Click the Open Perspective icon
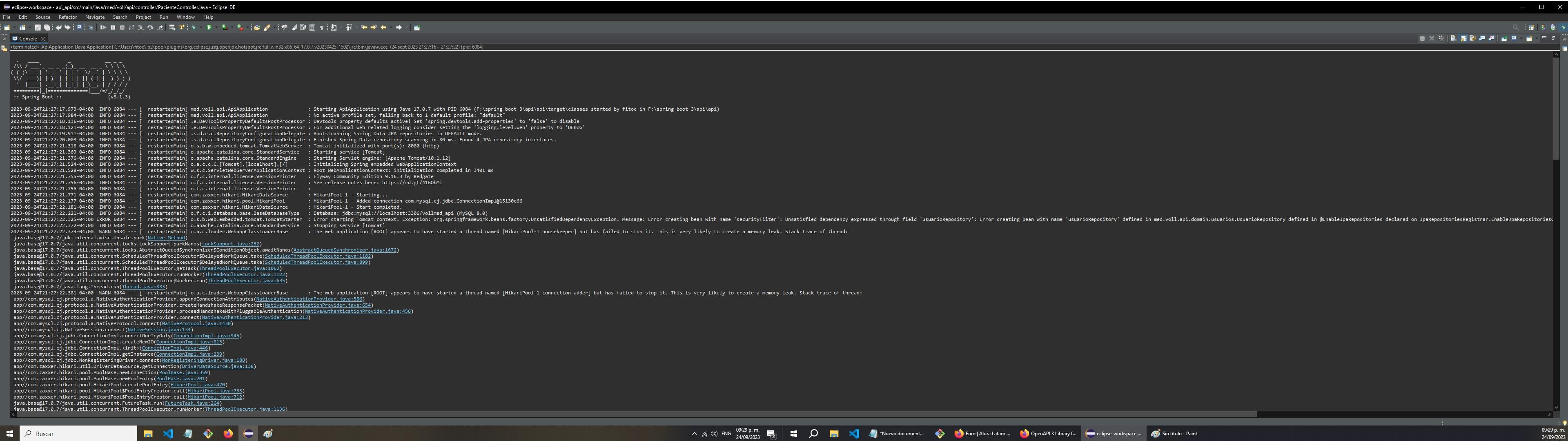The image size is (1568, 441). 1532,28
